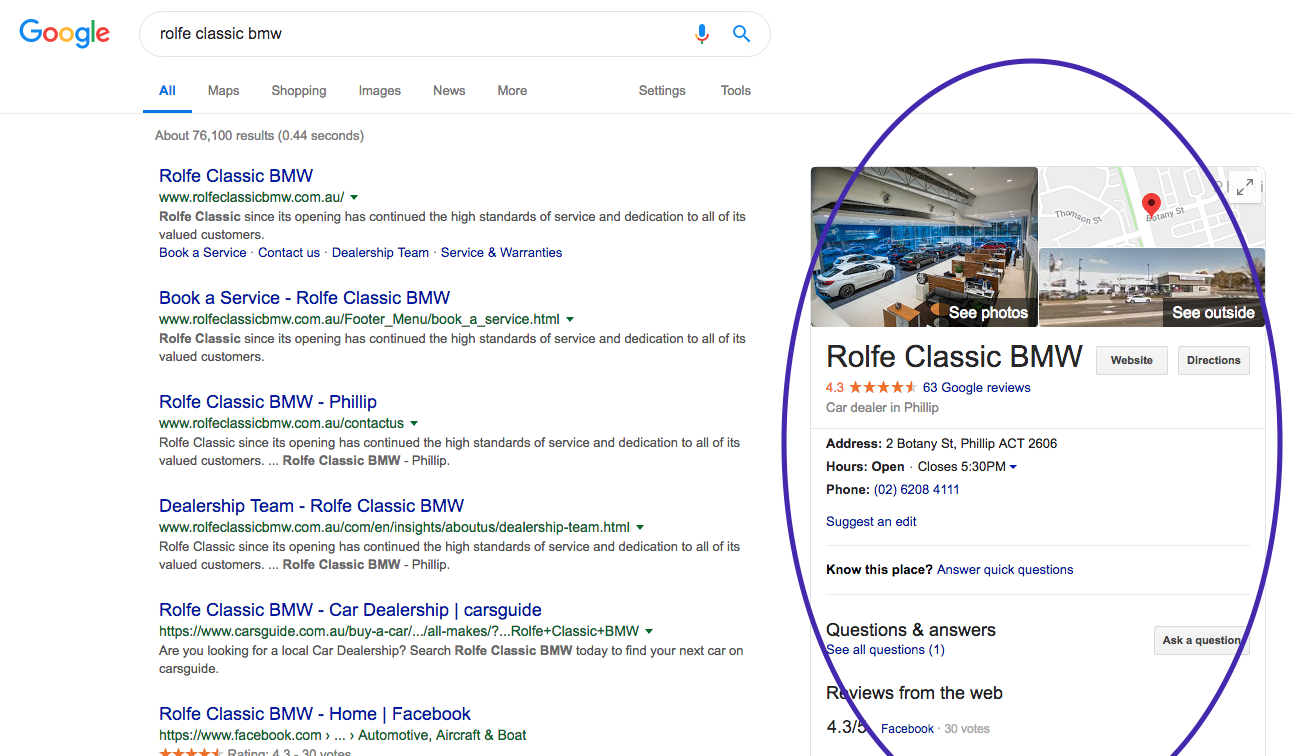Open dropdown arrow beside contactus URL
1293x756 pixels.
pos(414,424)
